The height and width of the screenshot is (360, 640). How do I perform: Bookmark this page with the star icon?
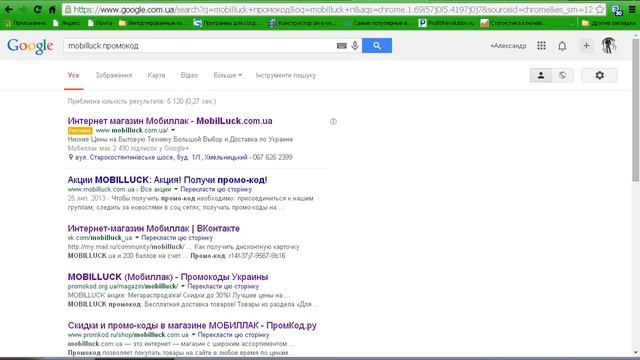pos(600,9)
